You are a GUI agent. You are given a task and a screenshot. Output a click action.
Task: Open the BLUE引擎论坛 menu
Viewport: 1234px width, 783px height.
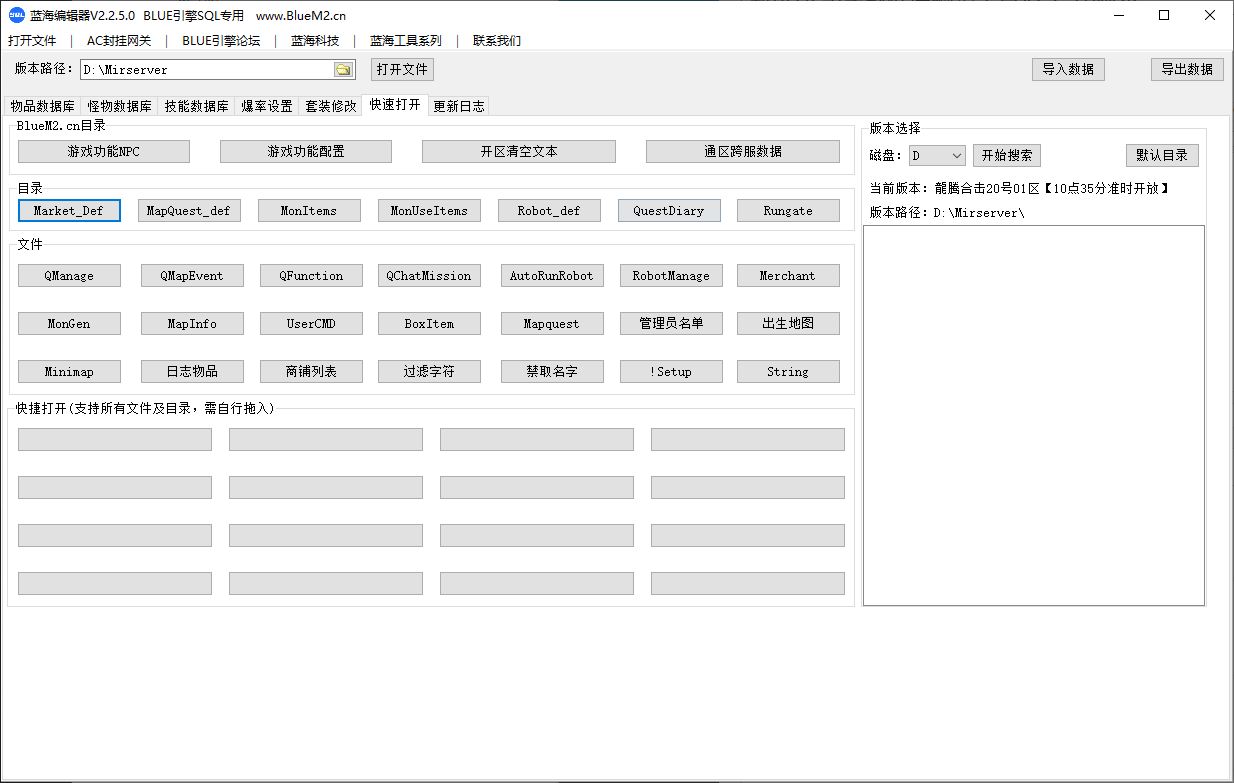tap(221, 41)
